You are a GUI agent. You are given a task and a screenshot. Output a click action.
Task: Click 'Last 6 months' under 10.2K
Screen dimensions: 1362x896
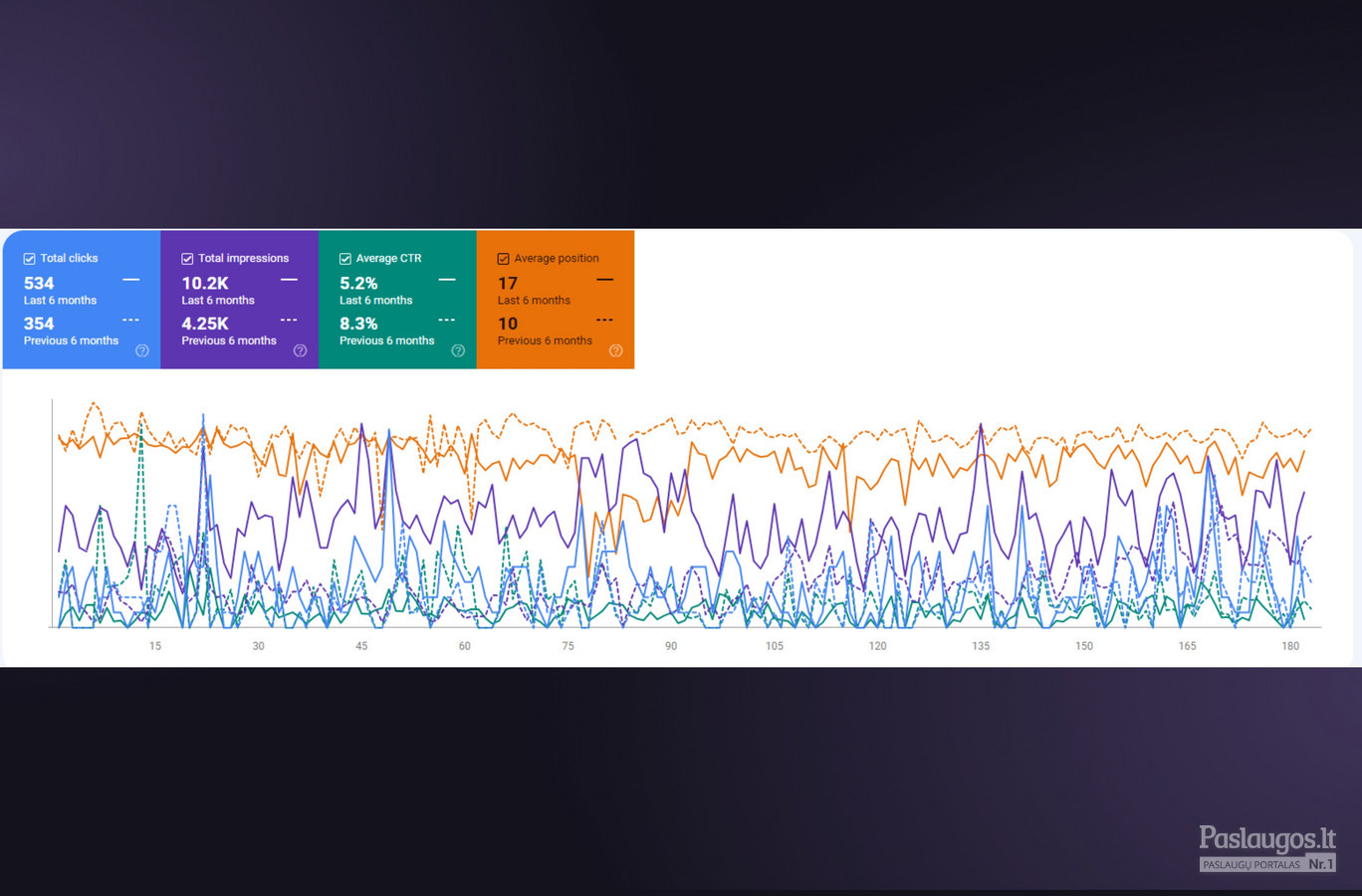pos(218,301)
